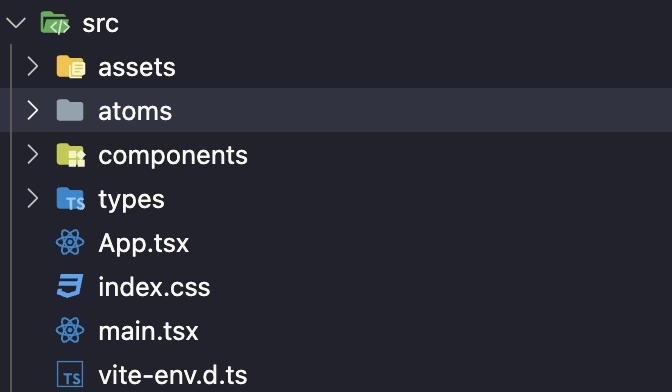Open the App.tsx file
This screenshot has width=672, height=392.
144,243
